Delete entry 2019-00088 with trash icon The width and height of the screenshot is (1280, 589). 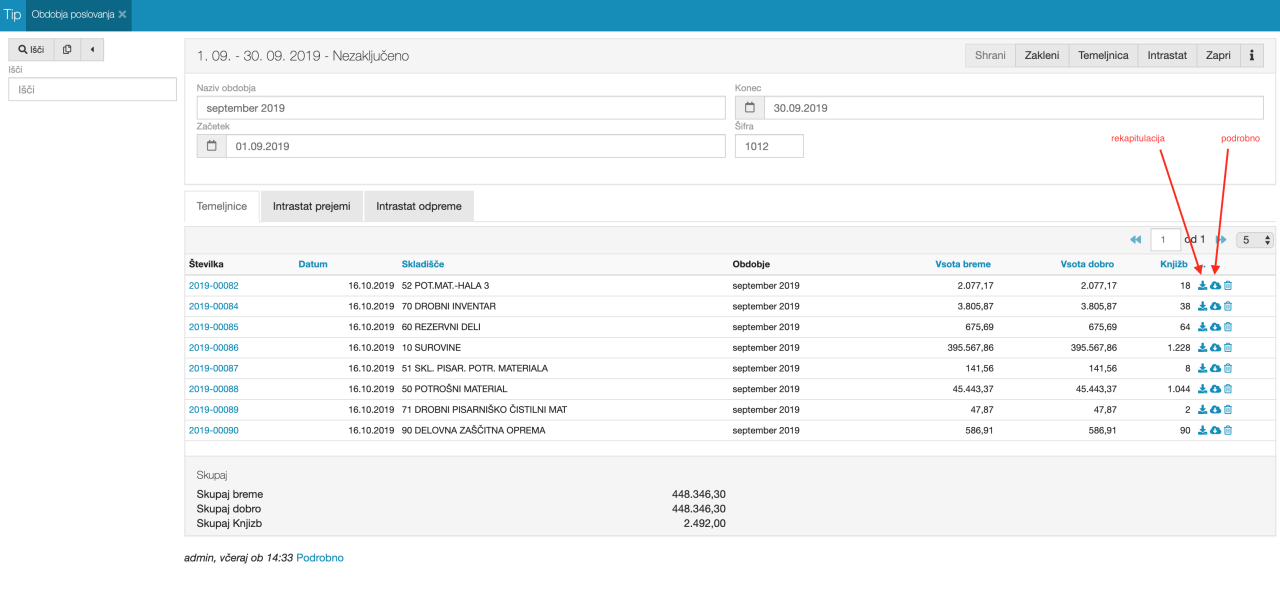click(x=1228, y=389)
